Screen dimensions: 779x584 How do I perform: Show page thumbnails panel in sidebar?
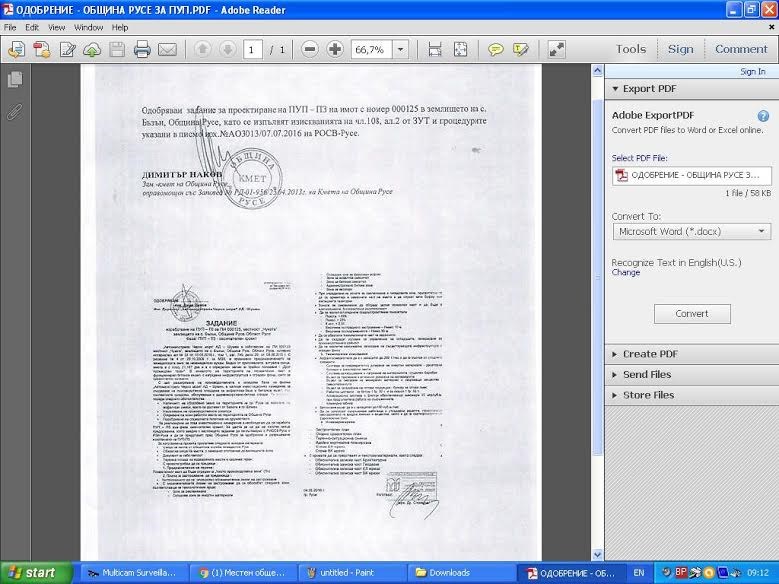[x=14, y=79]
